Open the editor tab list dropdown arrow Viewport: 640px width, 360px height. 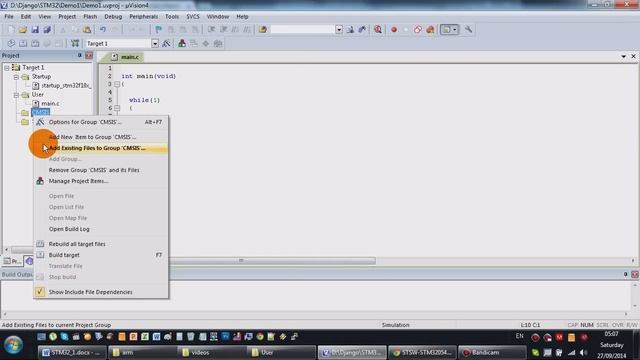[x=624, y=56]
